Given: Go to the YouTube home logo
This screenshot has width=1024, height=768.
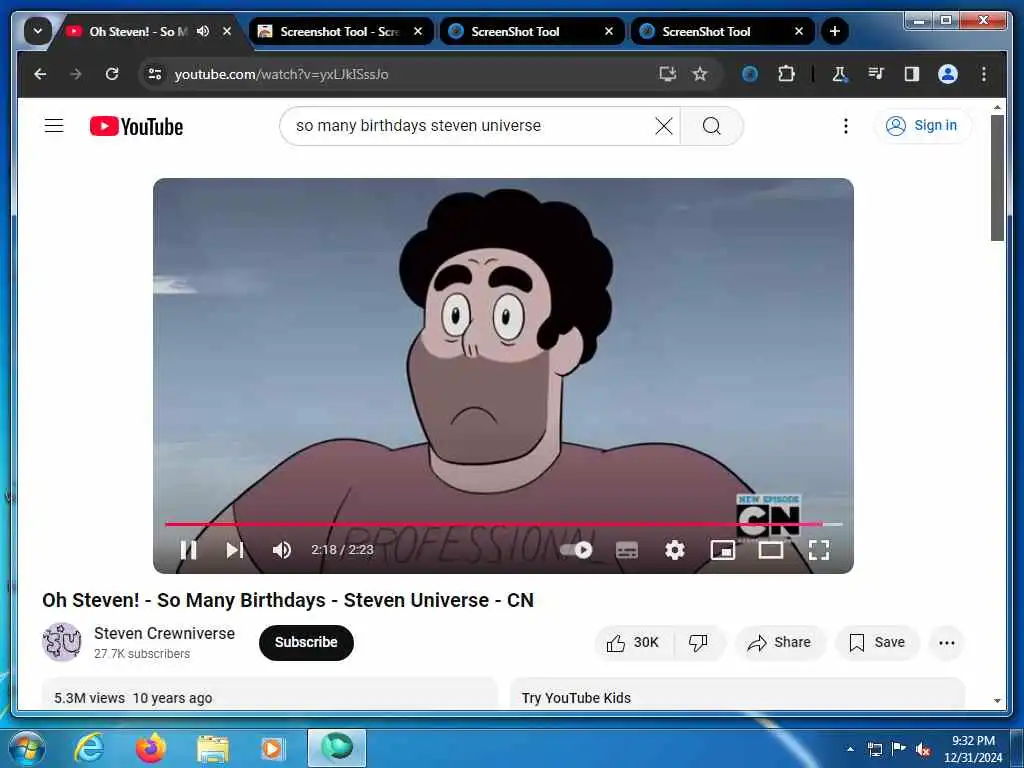Looking at the screenshot, I should (136, 126).
